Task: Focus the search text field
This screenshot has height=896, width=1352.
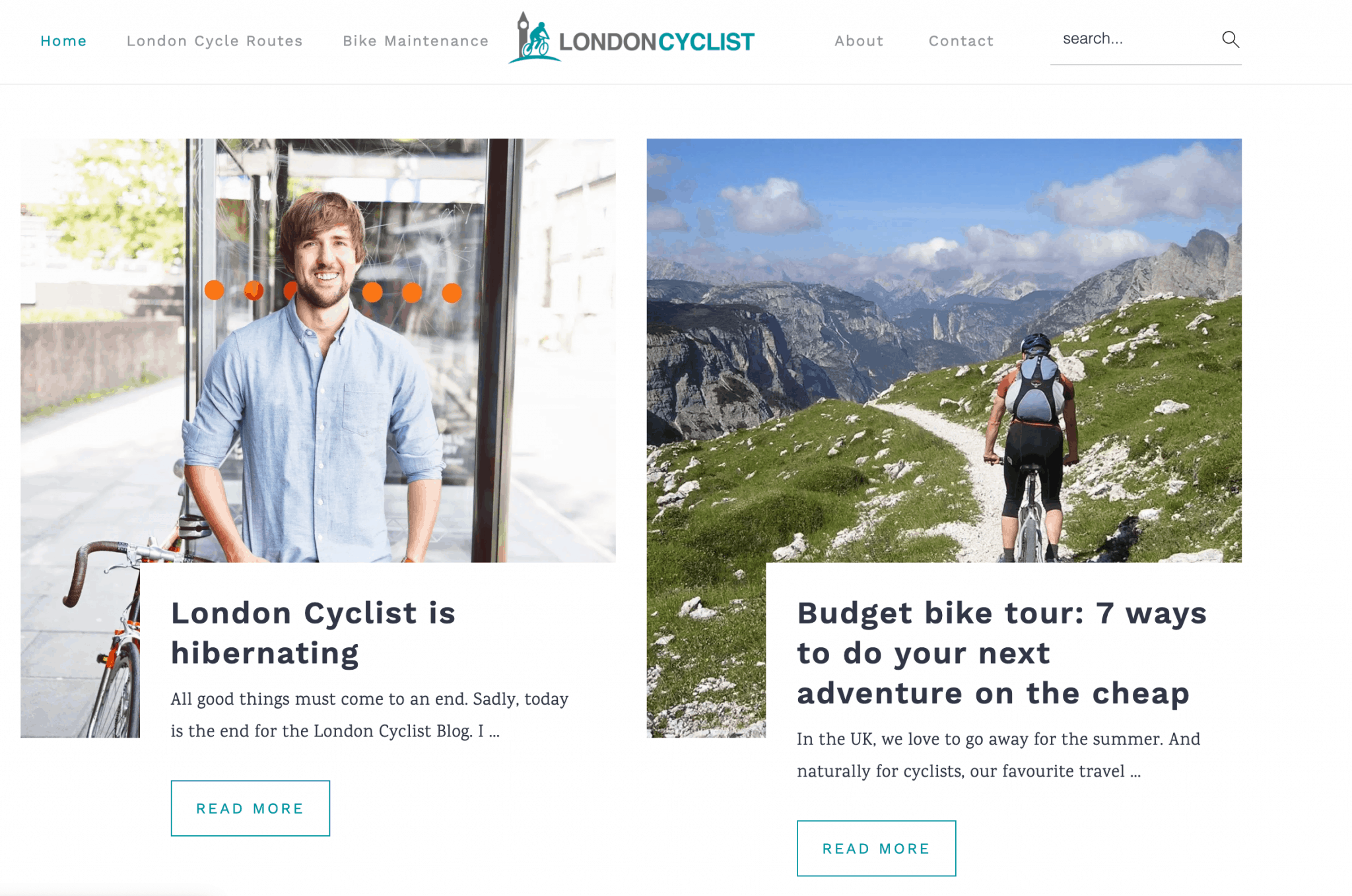Action: (1135, 39)
